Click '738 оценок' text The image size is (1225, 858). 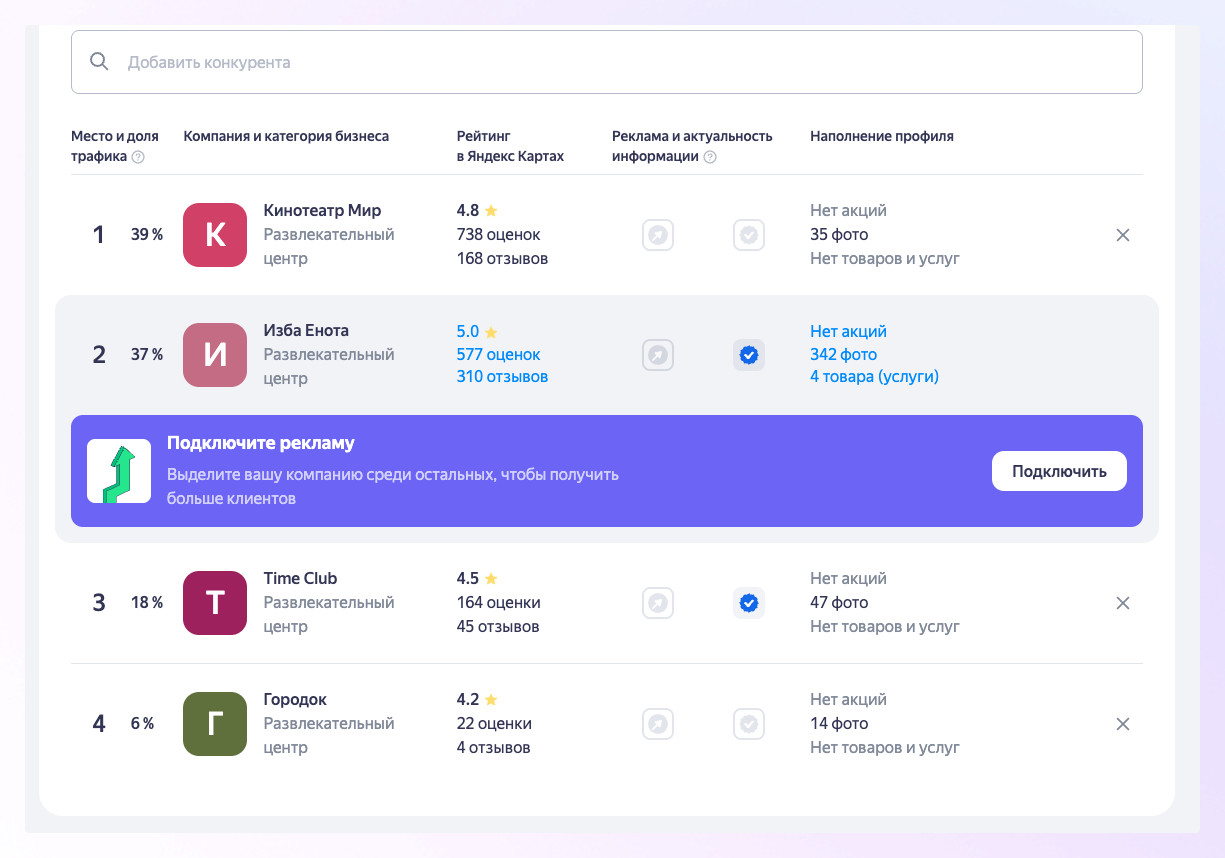498,234
